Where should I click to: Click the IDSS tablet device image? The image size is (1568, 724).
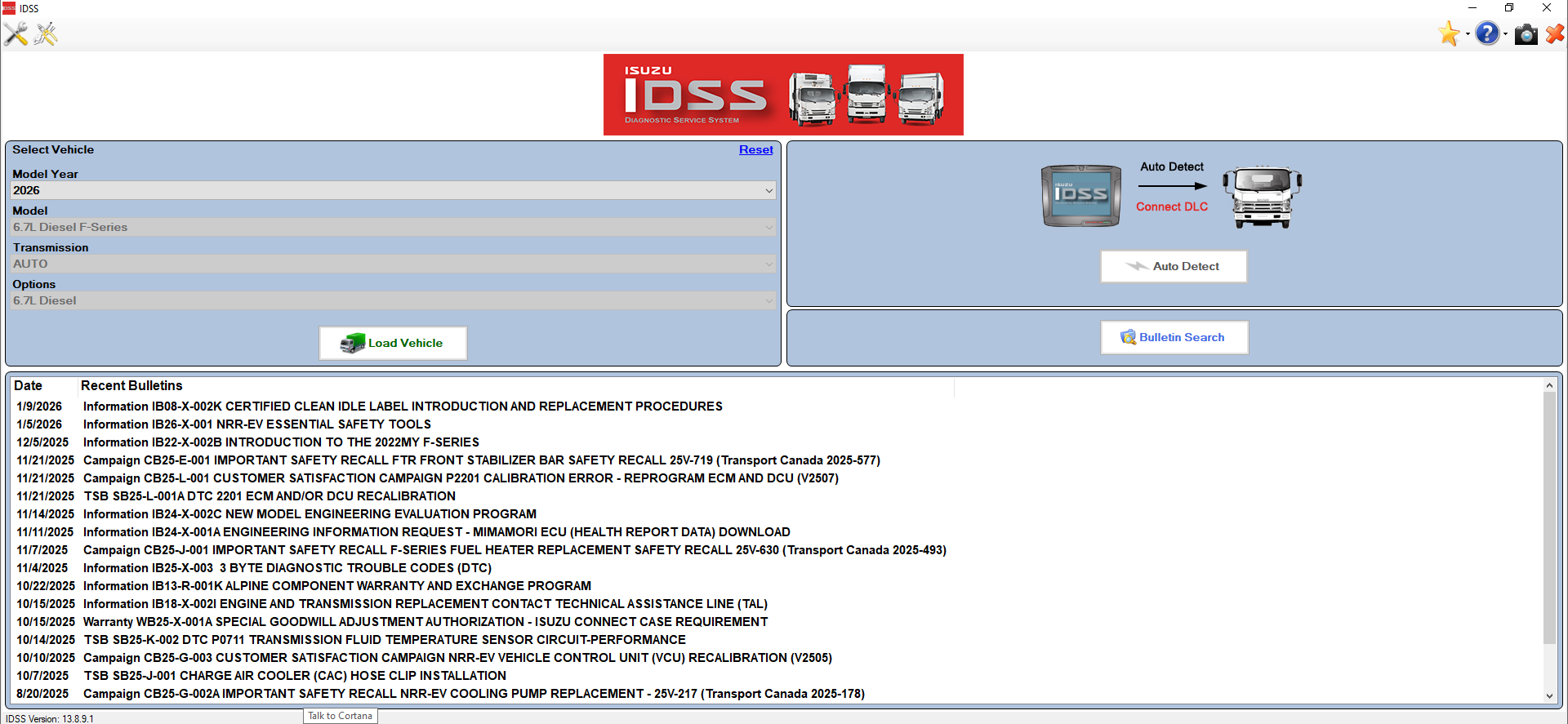coord(1080,196)
